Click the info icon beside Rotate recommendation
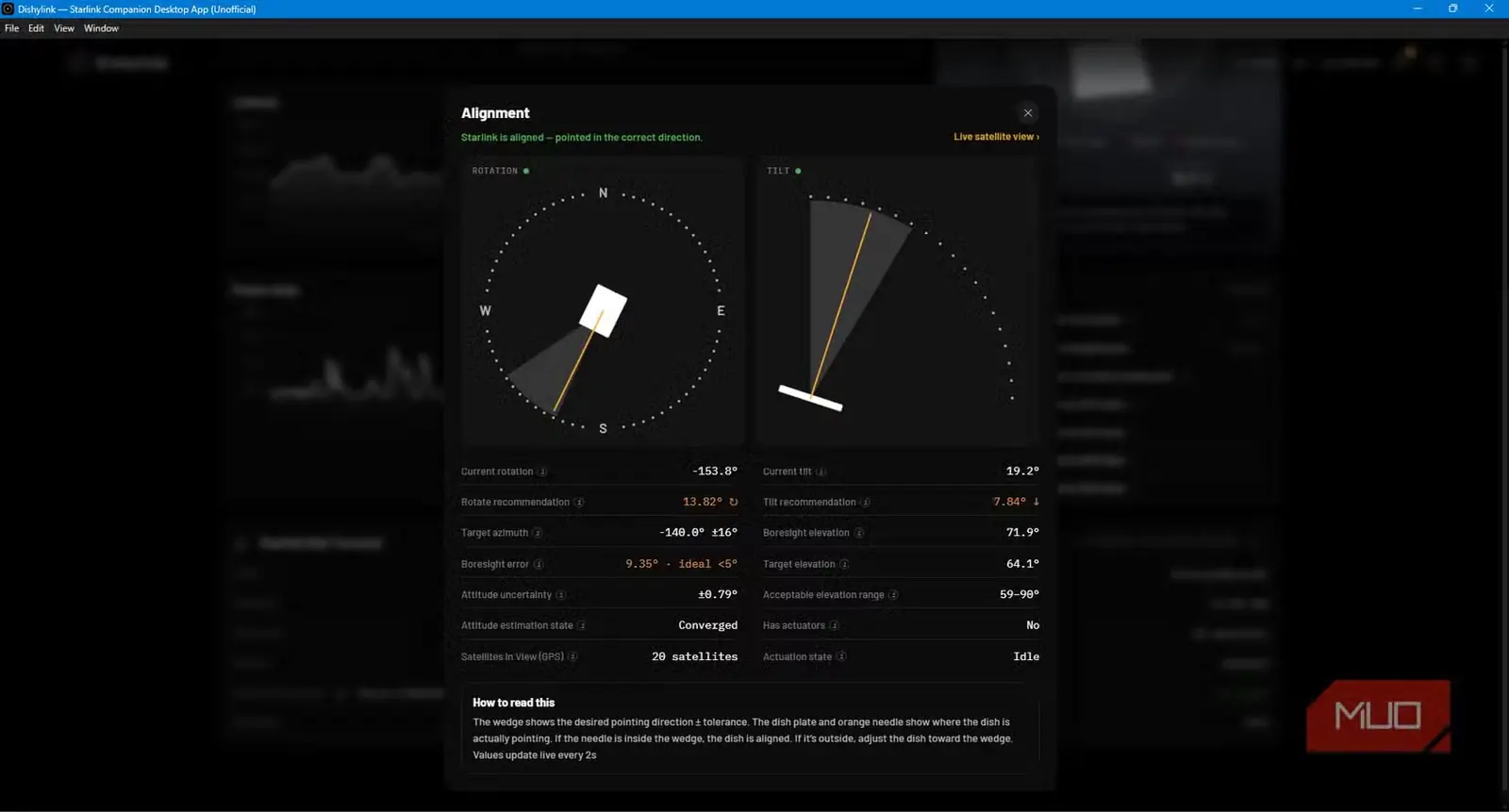Image resolution: width=1509 pixels, height=812 pixels. tap(579, 503)
